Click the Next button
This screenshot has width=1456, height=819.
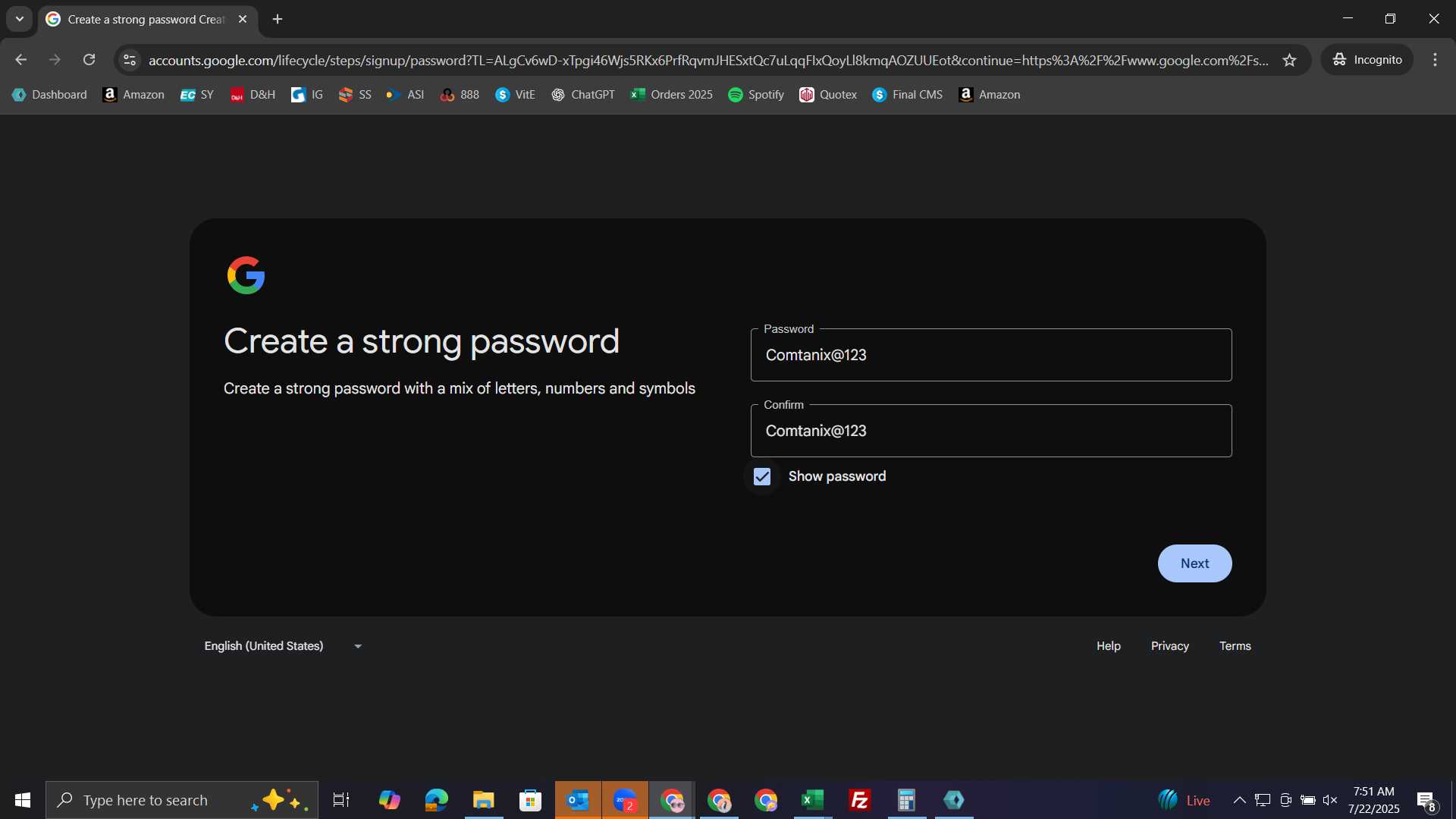[x=1194, y=563]
